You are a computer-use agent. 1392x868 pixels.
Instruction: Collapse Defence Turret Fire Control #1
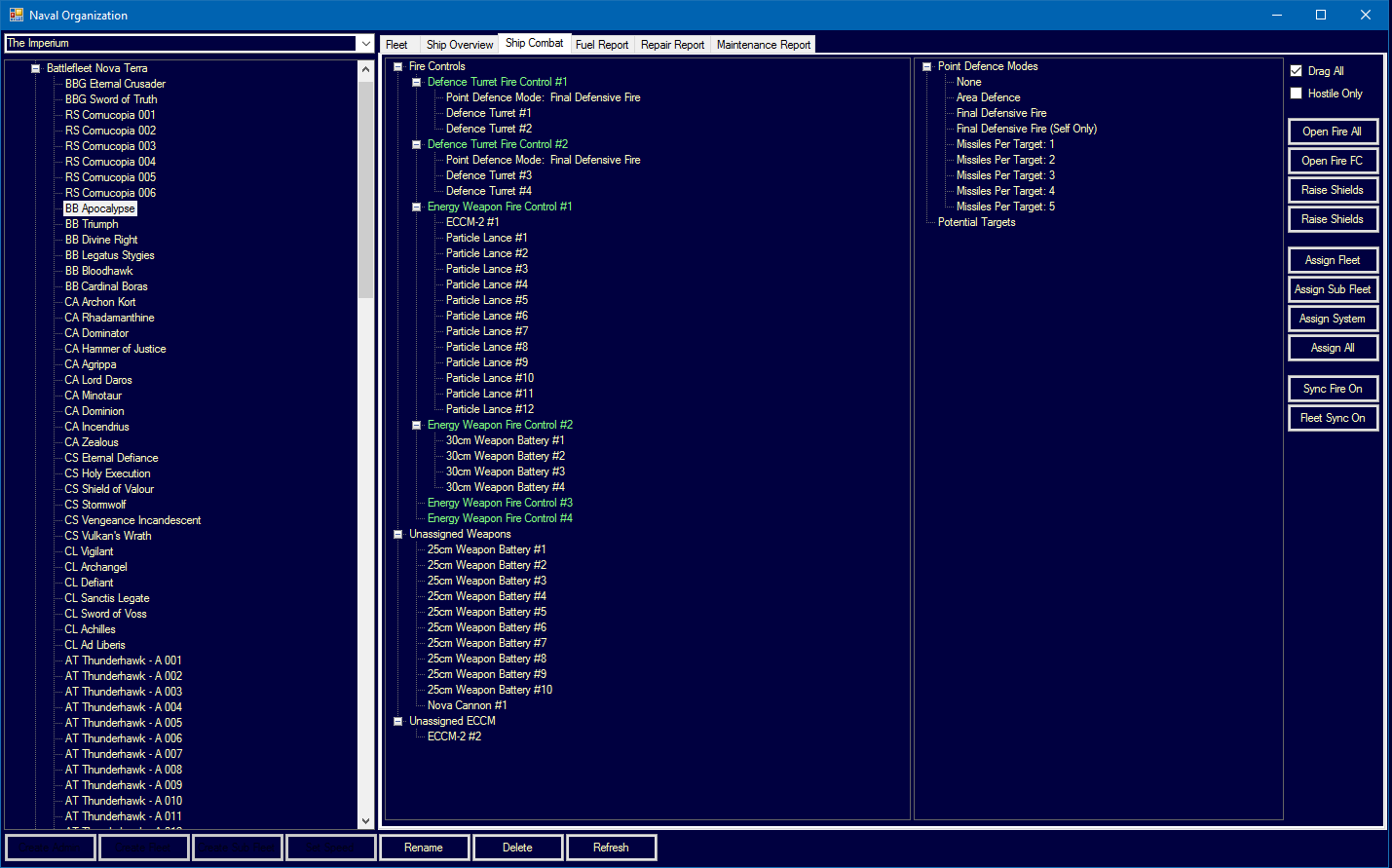pos(416,82)
